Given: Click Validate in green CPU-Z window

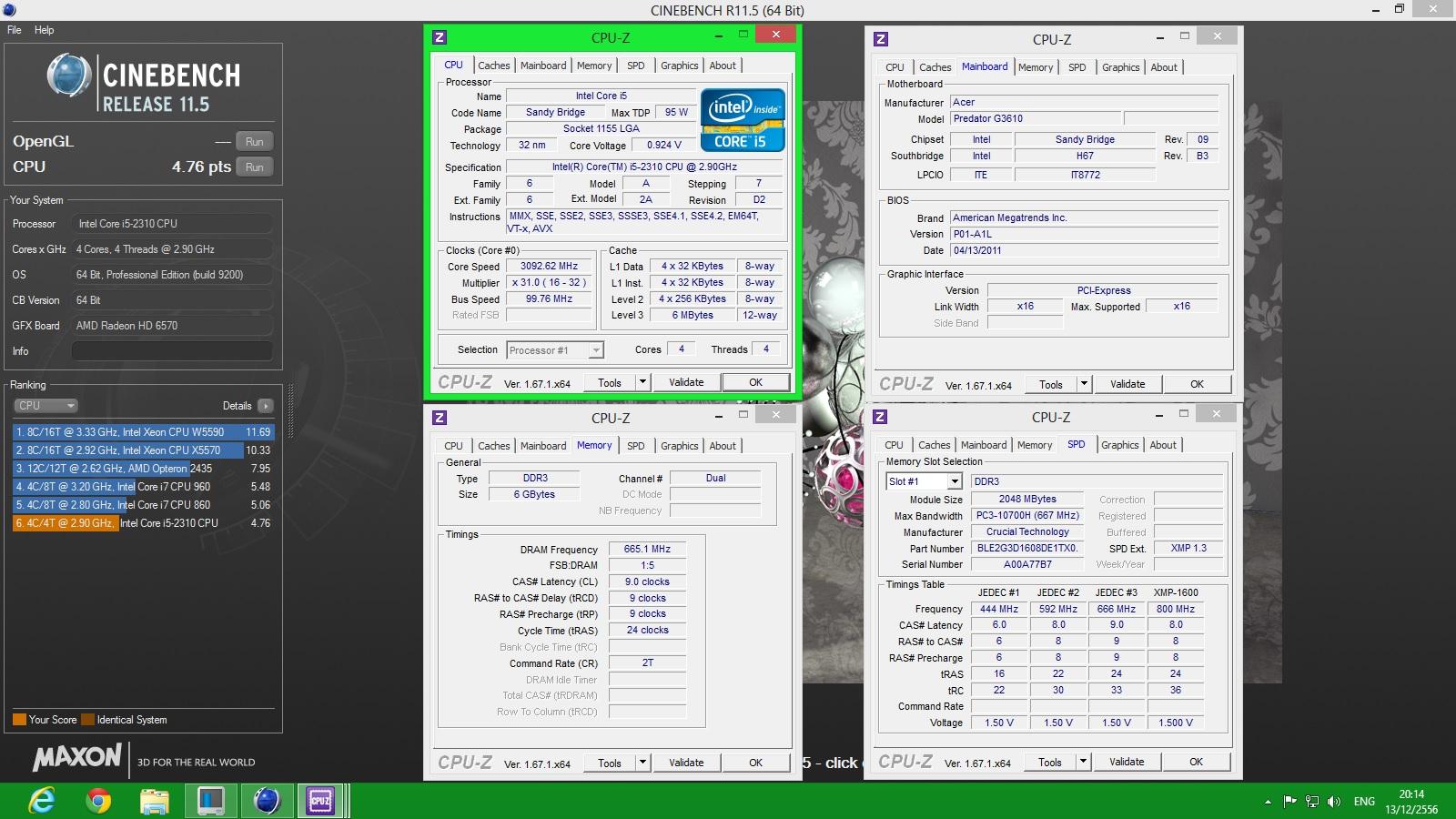Looking at the screenshot, I should pyautogui.click(x=686, y=383).
